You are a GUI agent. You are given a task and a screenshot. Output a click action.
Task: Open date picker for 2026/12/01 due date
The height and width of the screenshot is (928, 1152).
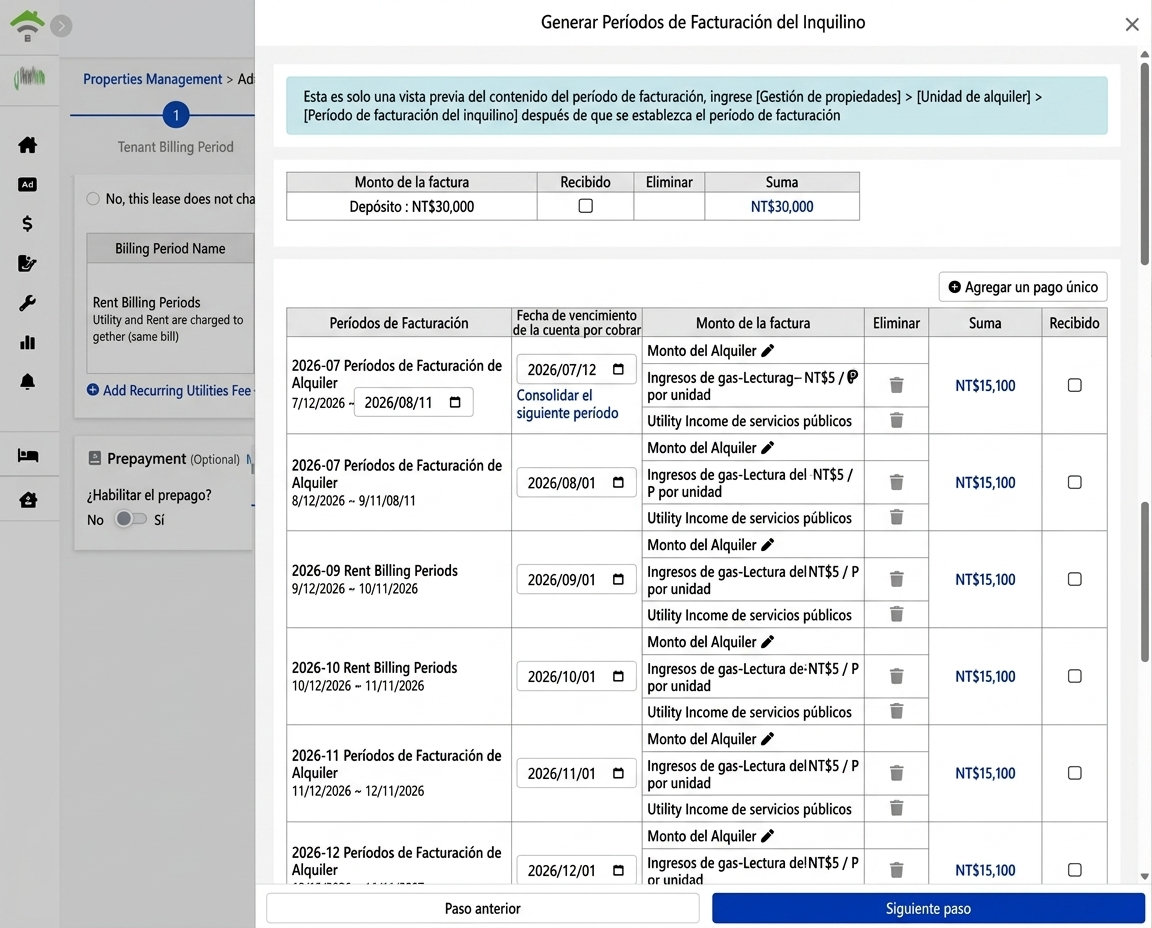618,871
